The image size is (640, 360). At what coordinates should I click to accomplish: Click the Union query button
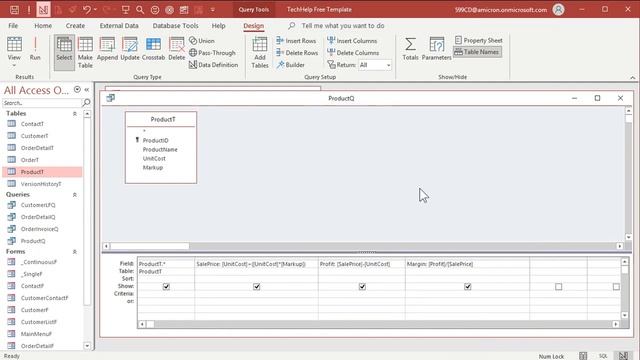coord(202,41)
